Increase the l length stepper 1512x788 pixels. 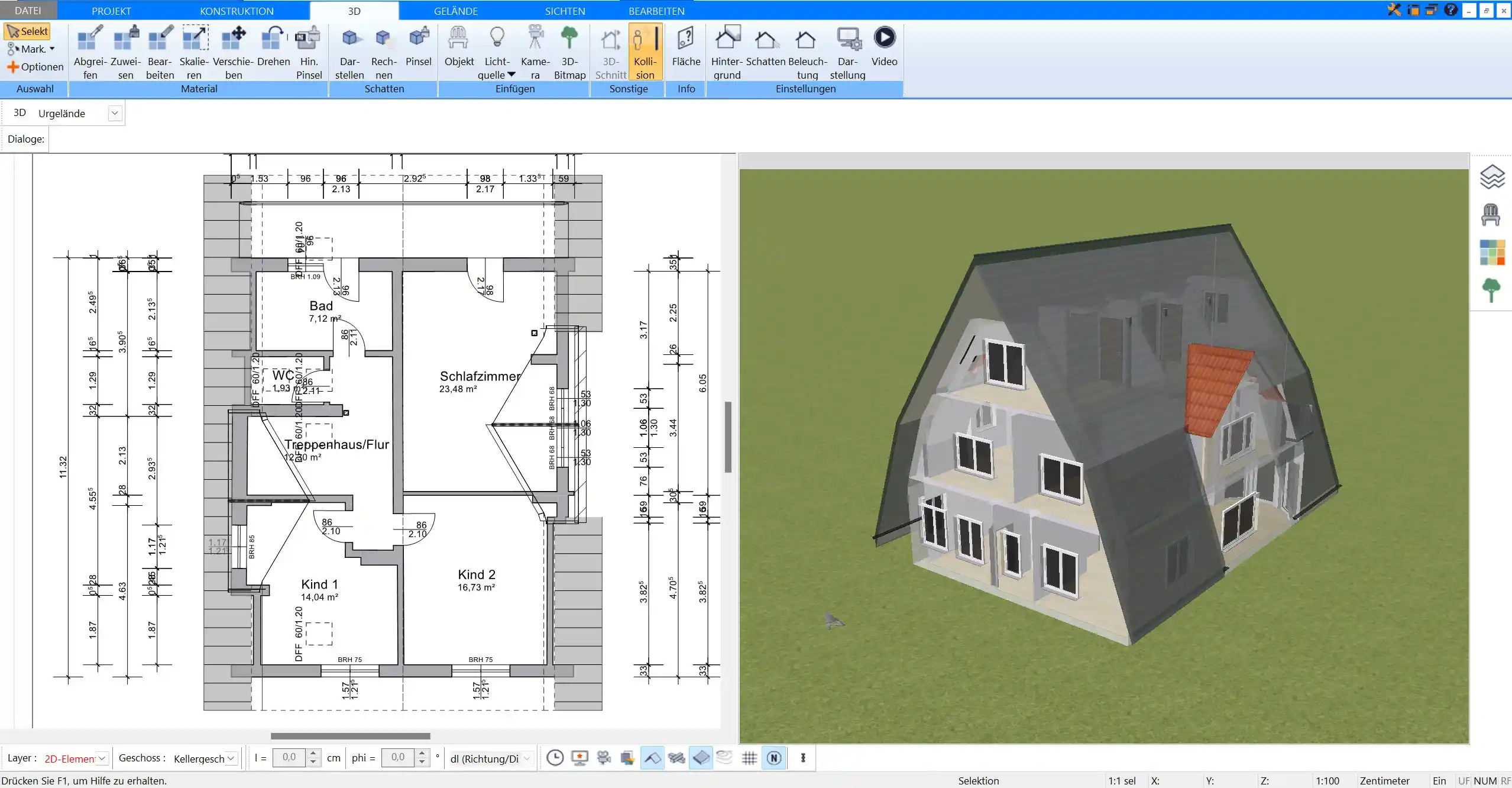pos(313,753)
